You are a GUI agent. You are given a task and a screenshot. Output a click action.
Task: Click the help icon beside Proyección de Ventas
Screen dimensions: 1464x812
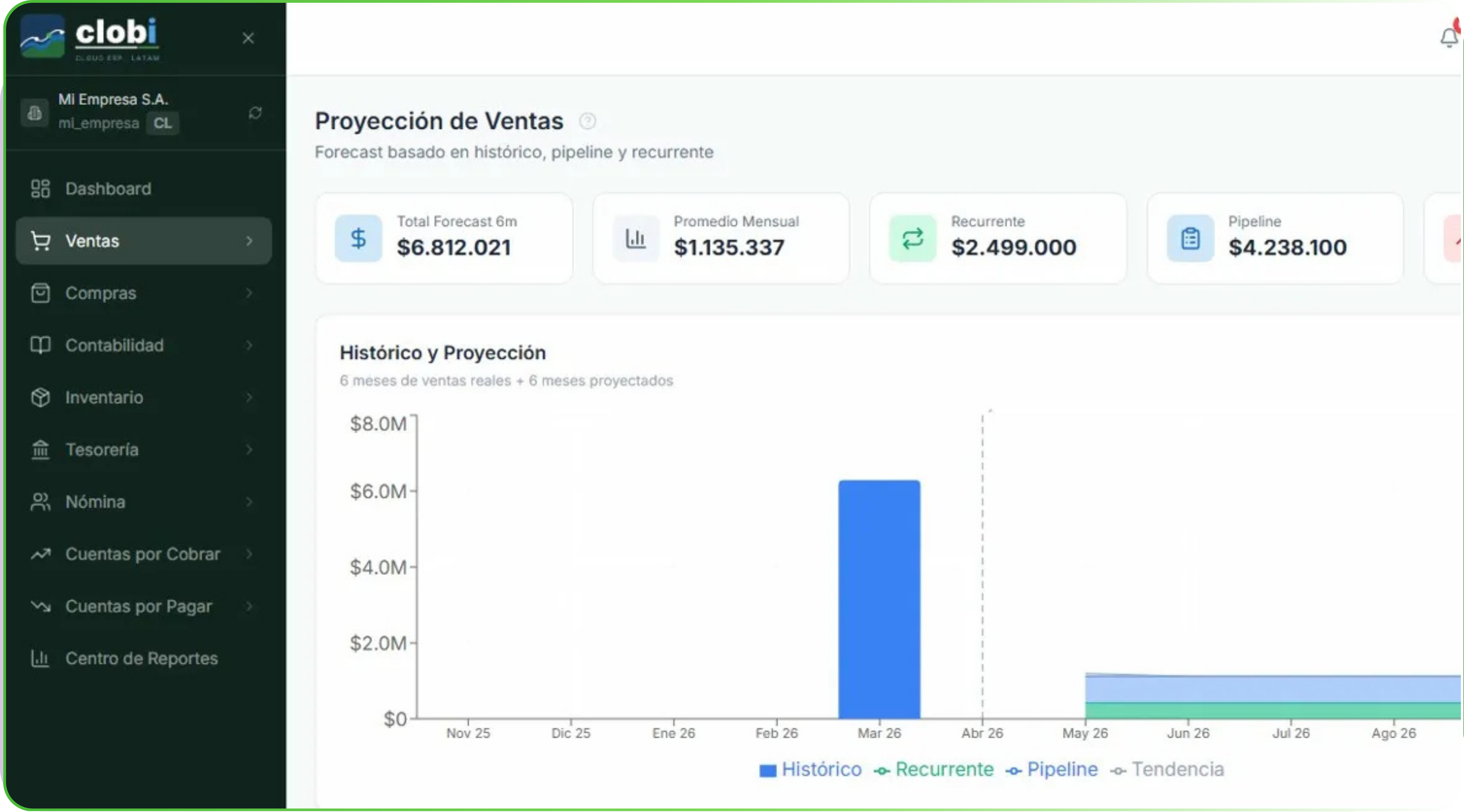587,121
